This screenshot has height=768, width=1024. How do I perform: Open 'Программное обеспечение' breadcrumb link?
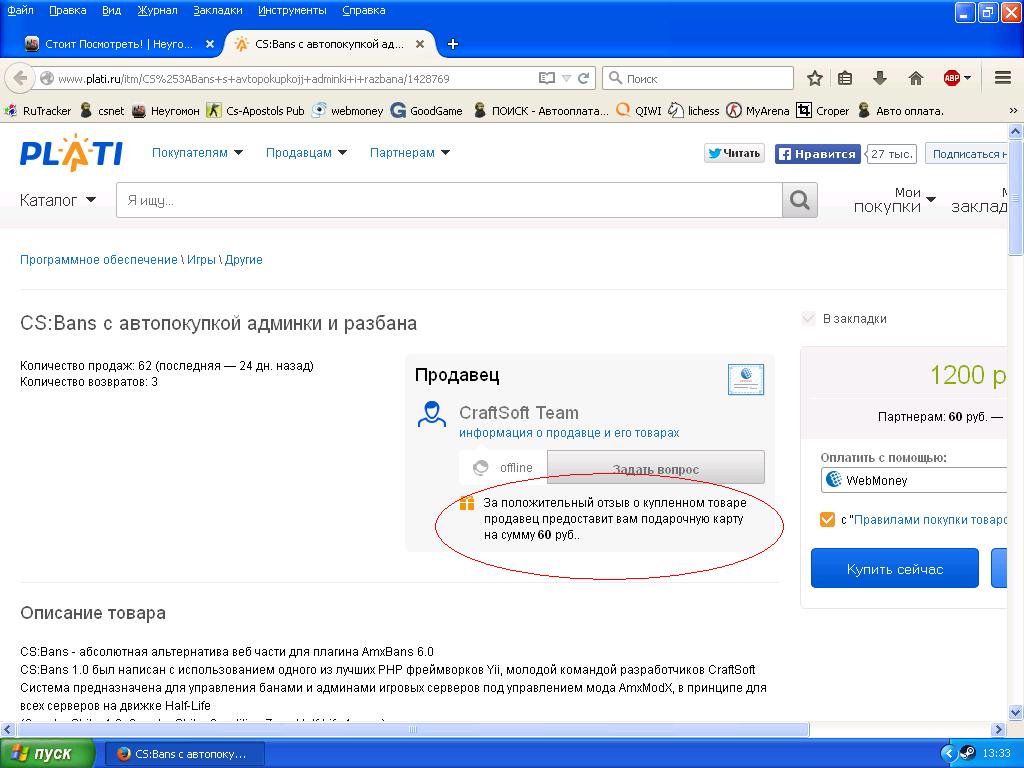point(99,260)
